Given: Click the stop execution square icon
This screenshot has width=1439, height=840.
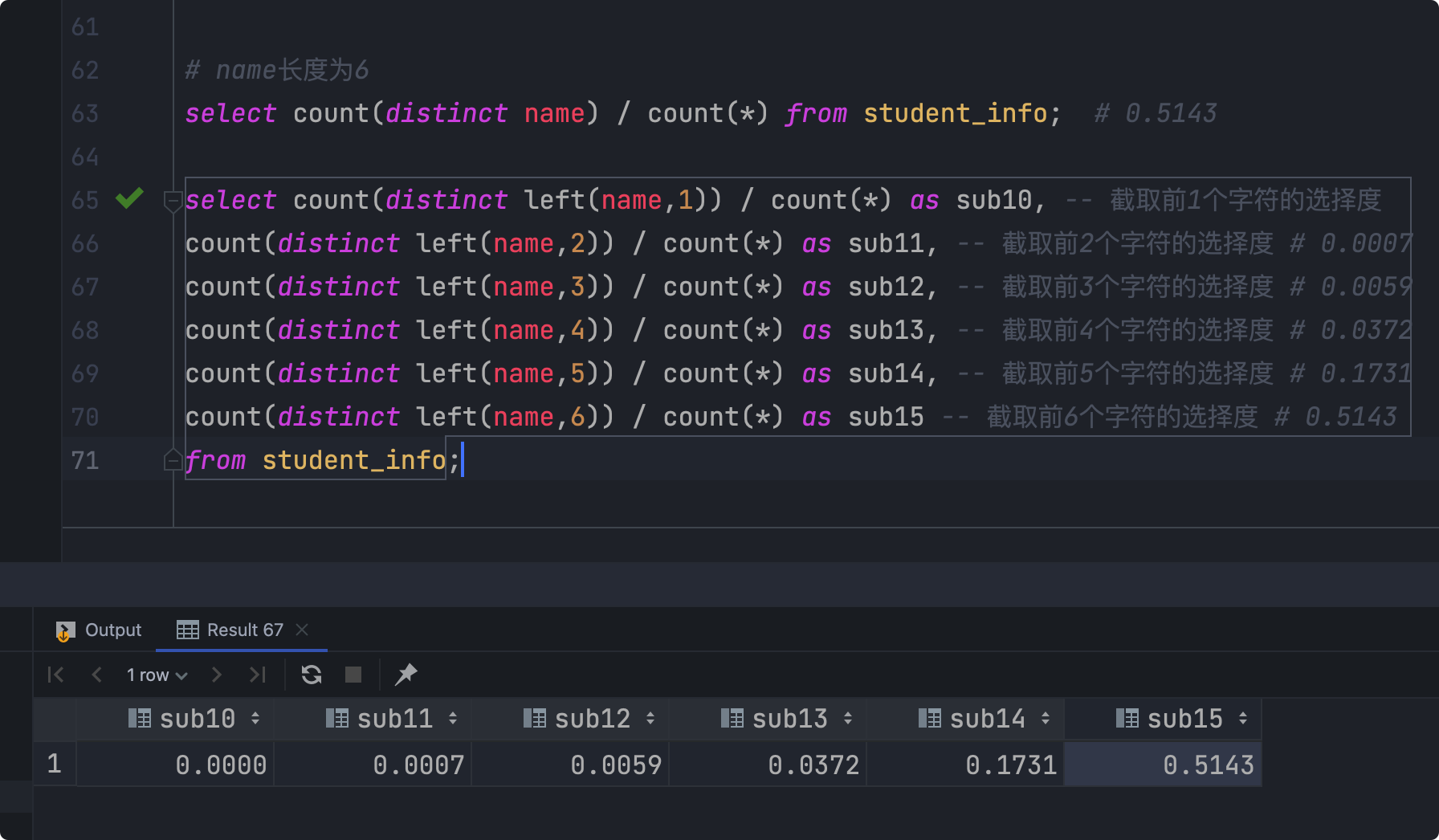Looking at the screenshot, I should pyautogui.click(x=353, y=675).
